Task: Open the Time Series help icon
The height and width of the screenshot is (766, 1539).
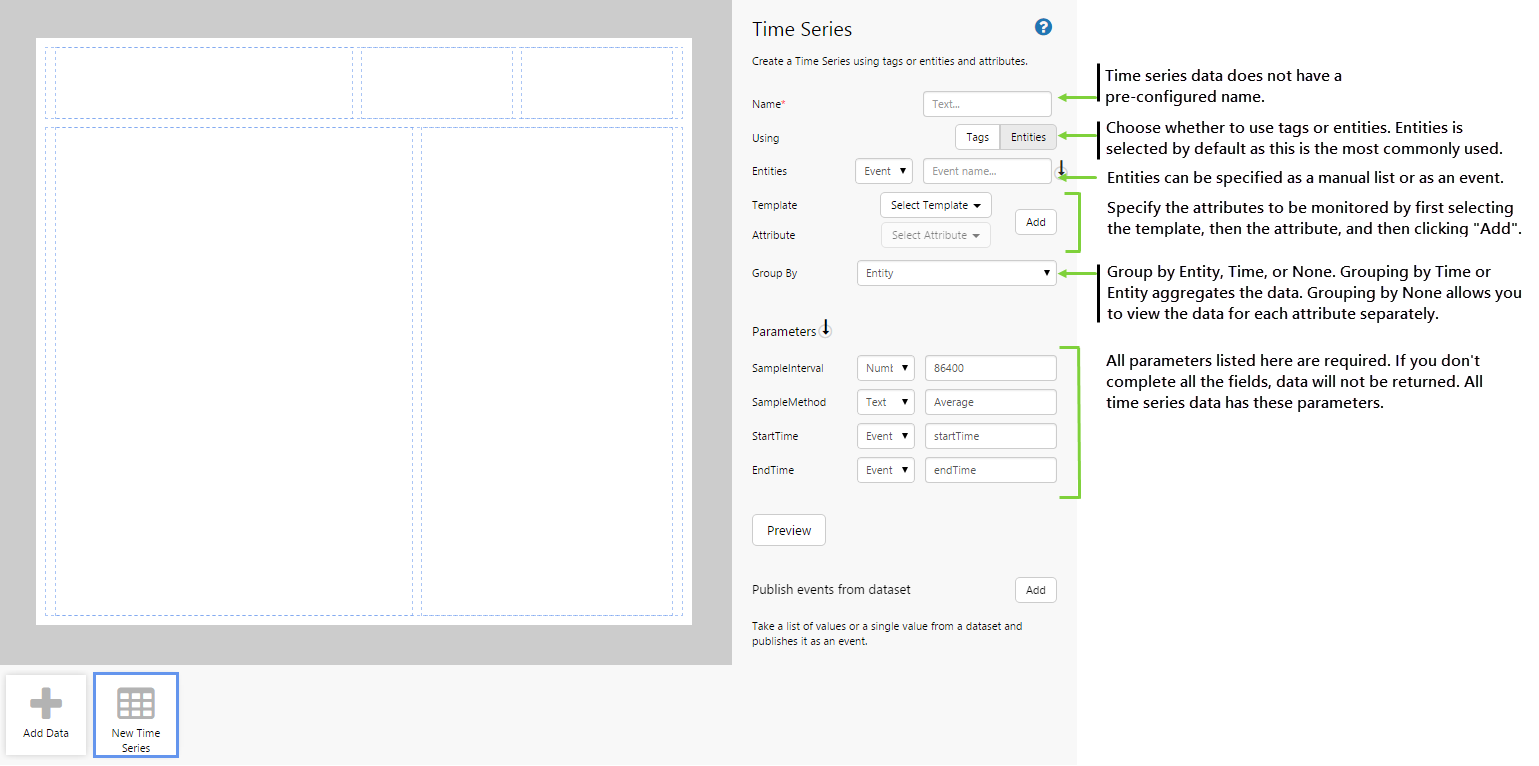Action: coord(1043,28)
